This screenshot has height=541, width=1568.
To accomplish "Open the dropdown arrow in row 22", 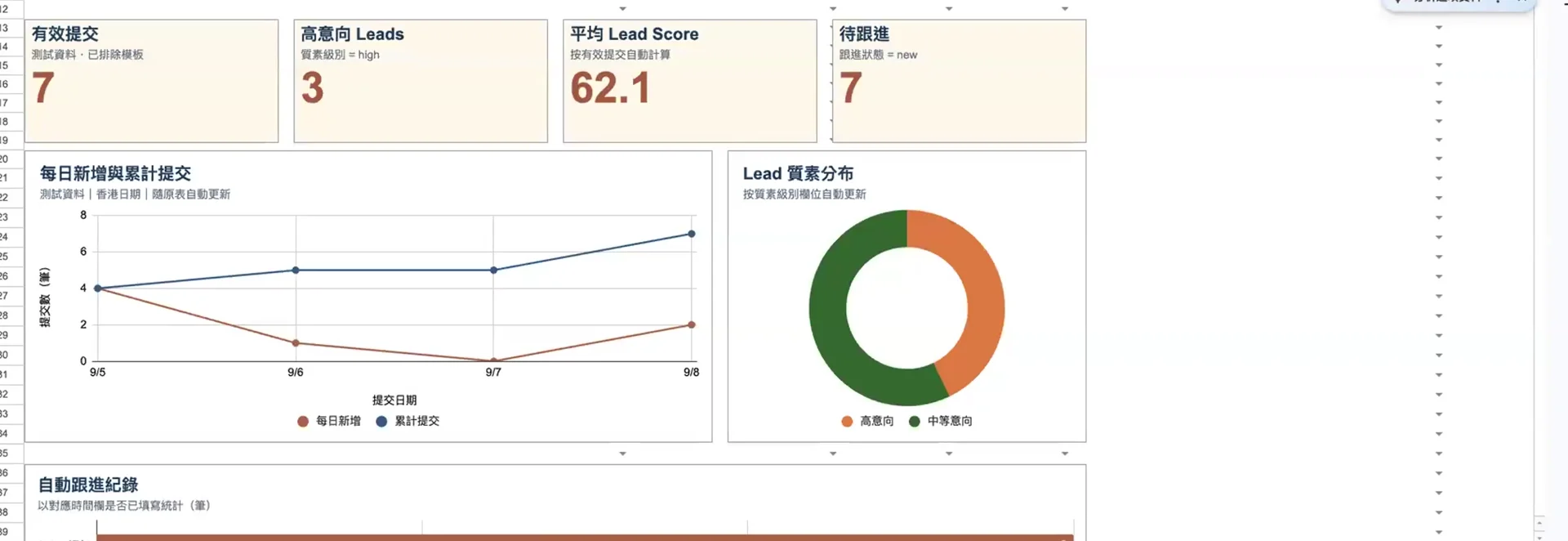I will (x=1439, y=198).
